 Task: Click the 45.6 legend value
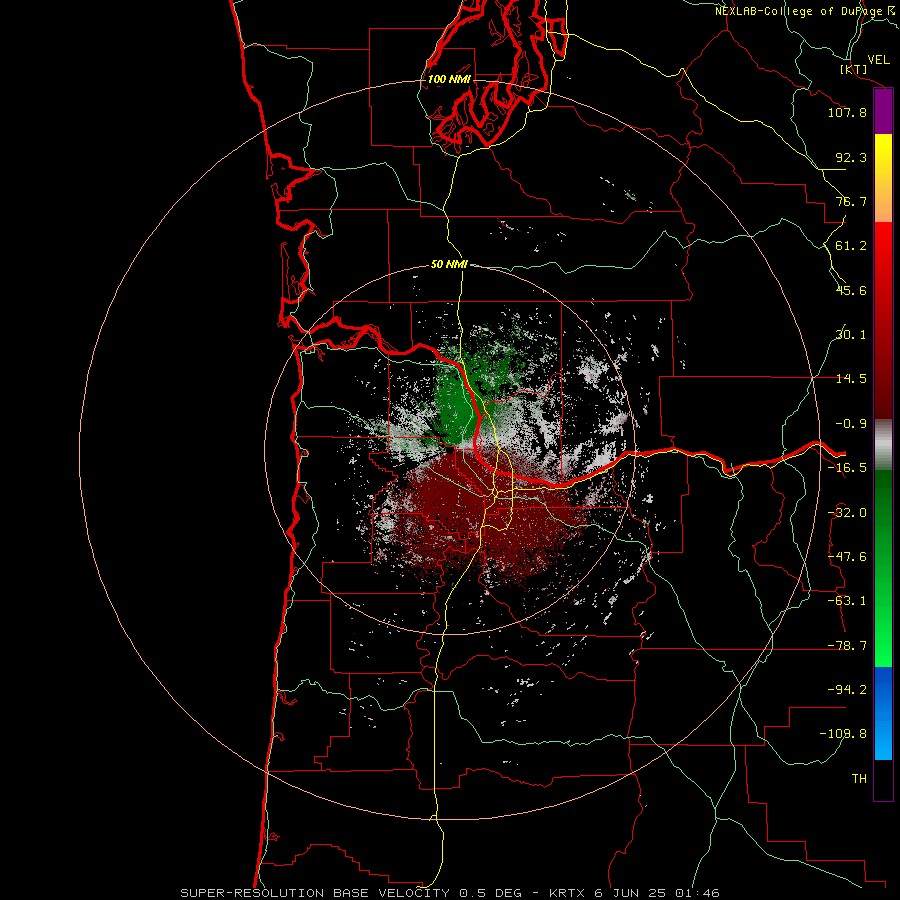tap(851, 290)
